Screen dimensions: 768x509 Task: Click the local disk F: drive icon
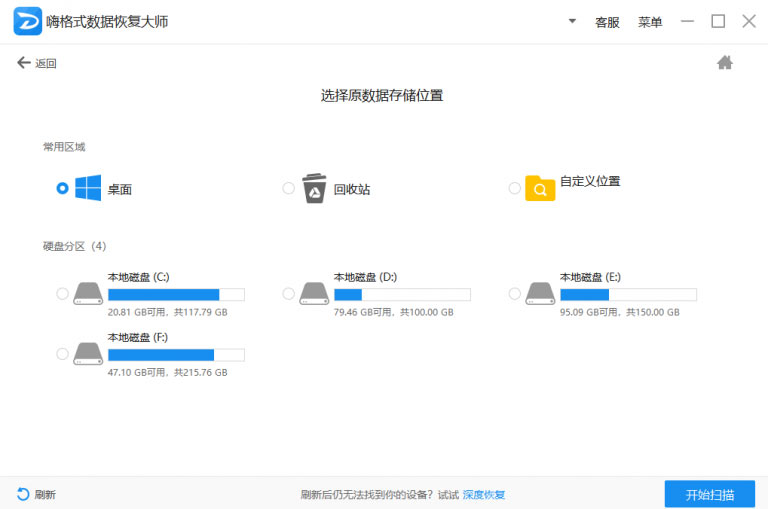tap(88, 354)
